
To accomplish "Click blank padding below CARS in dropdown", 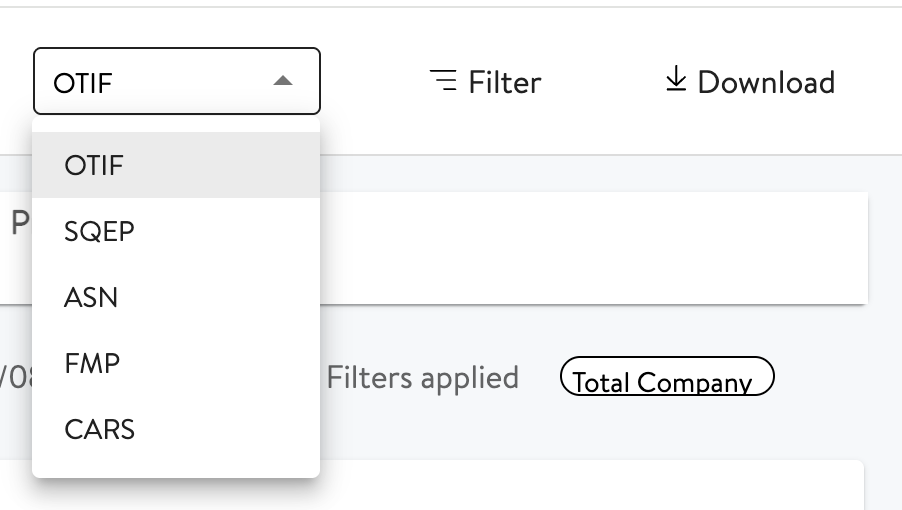I will (x=176, y=464).
